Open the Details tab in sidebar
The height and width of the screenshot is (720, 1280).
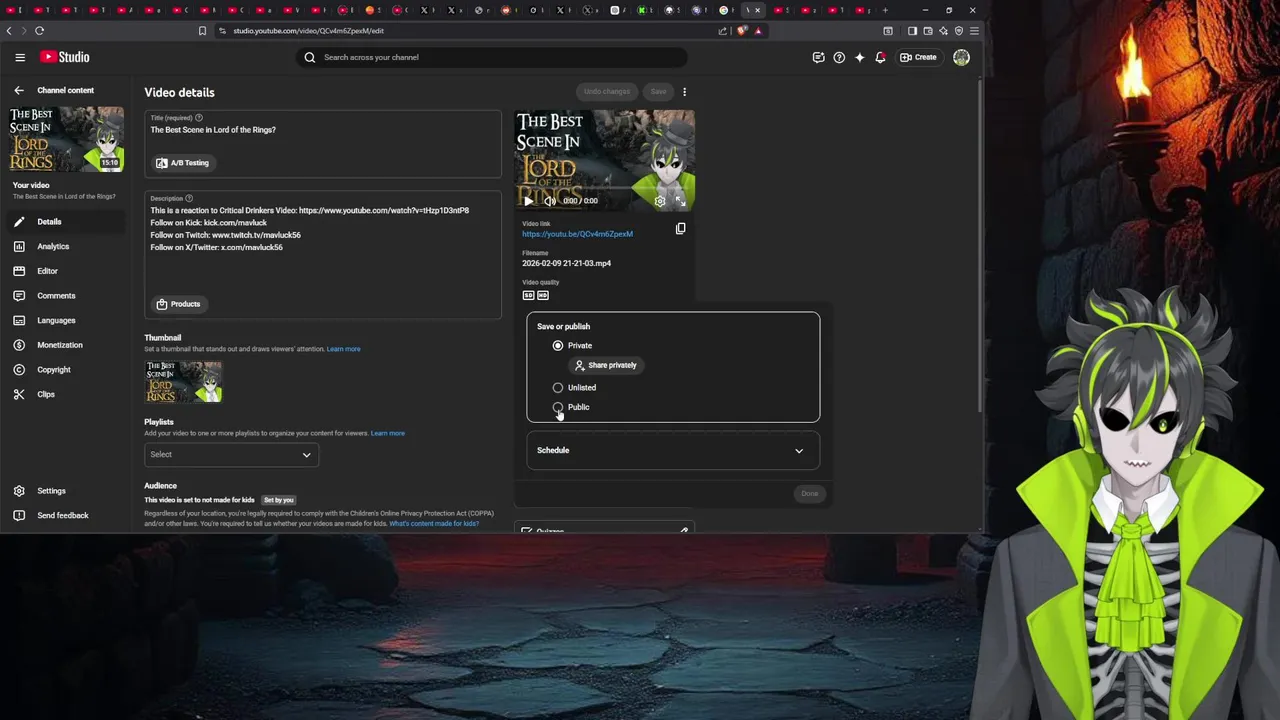(65, 222)
